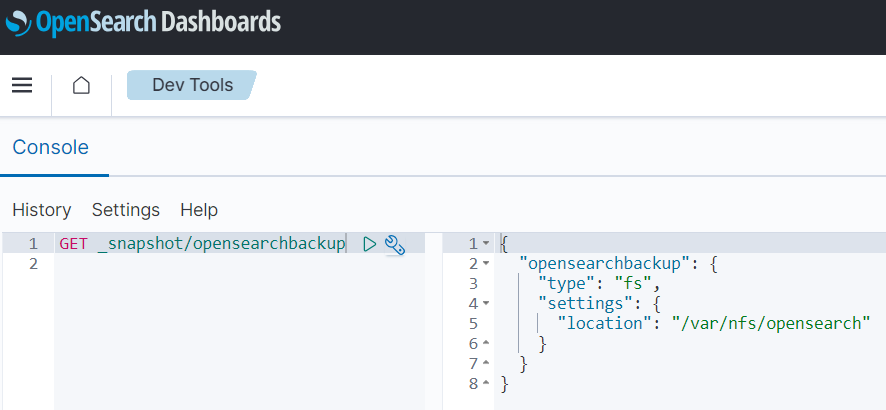This screenshot has width=886, height=410.
Task: Select the Console tab
Action: click(x=50, y=147)
